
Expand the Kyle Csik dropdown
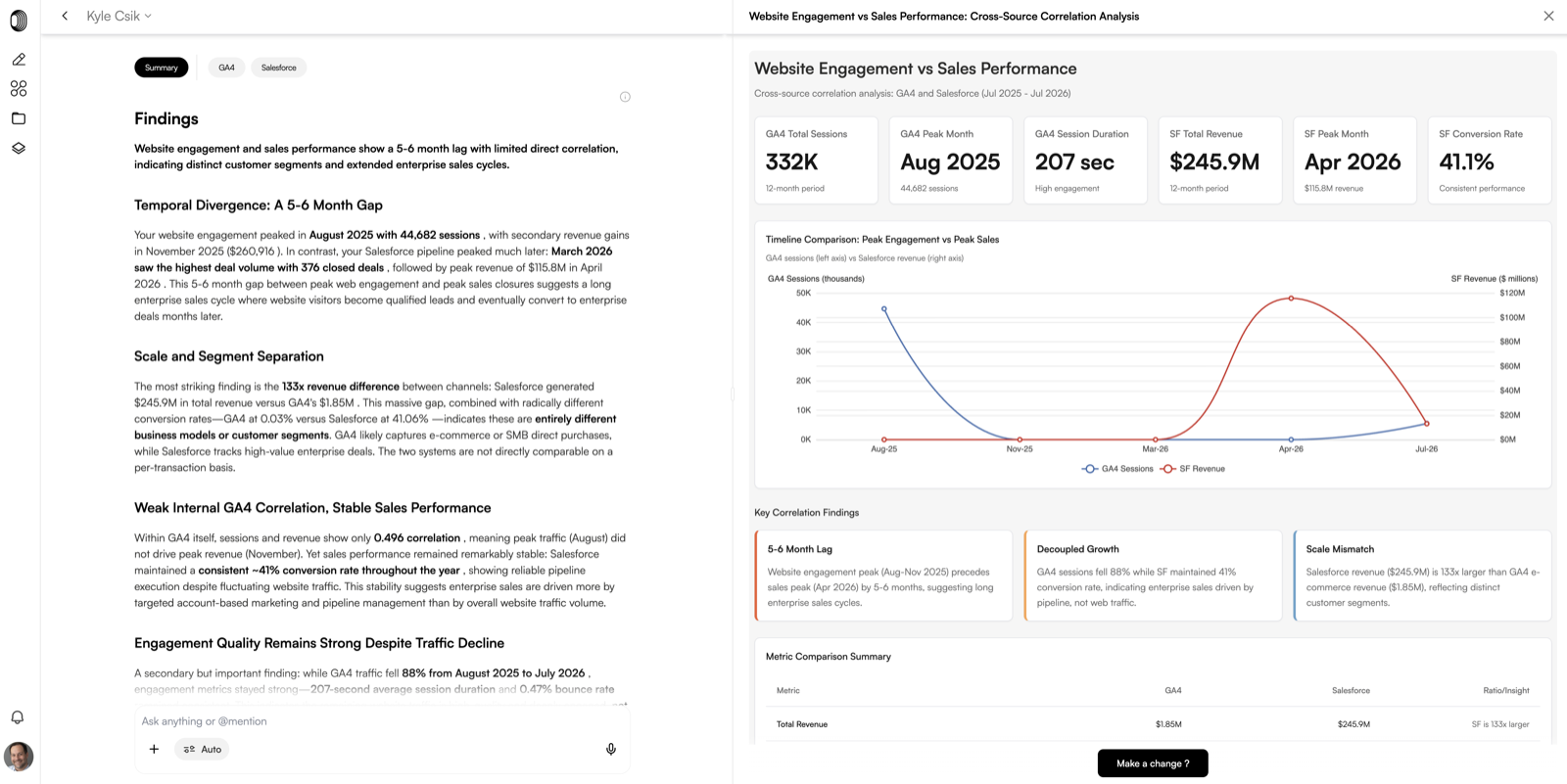[x=119, y=16]
